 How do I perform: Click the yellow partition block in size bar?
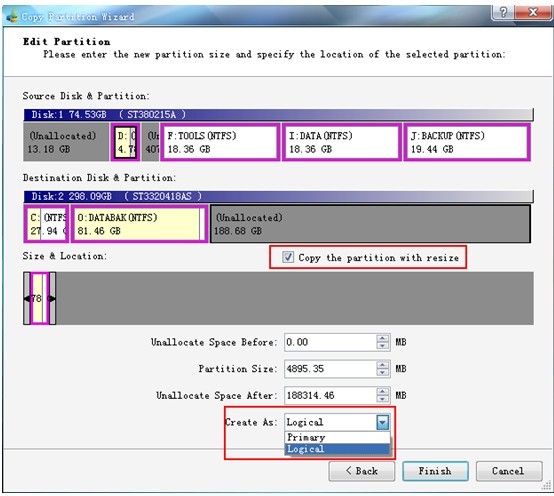tap(40, 299)
